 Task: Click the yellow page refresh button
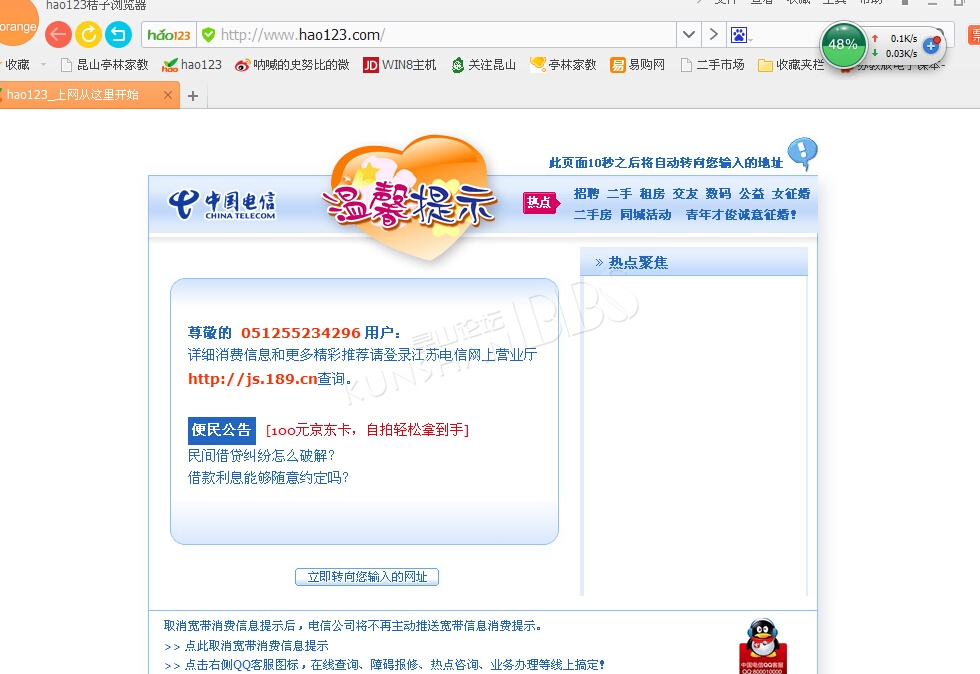click(x=88, y=35)
